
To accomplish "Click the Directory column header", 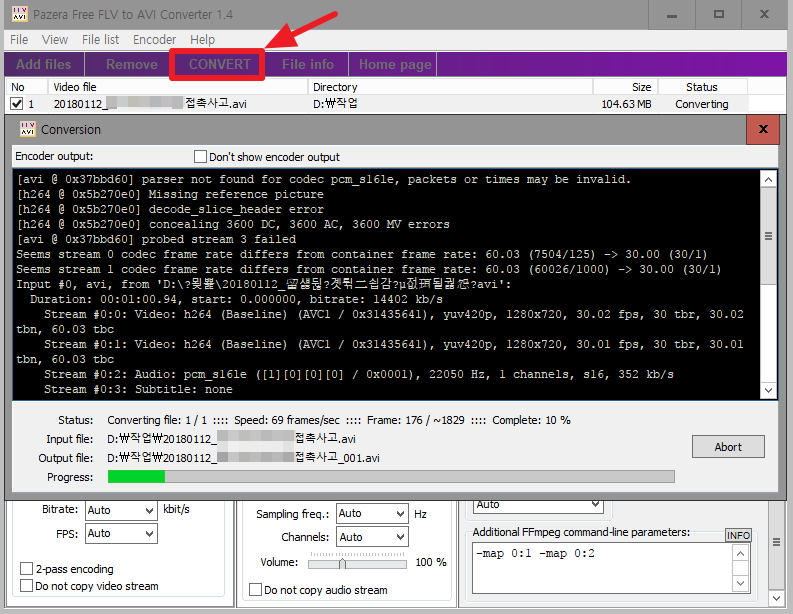I will [450, 87].
